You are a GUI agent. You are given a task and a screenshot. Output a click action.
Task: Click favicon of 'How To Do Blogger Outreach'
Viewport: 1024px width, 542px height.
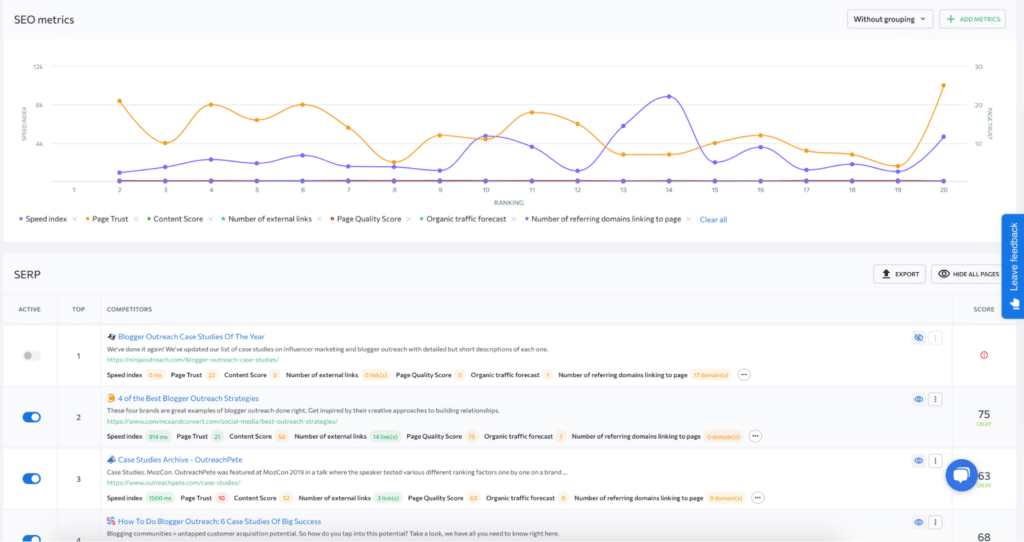click(111, 521)
